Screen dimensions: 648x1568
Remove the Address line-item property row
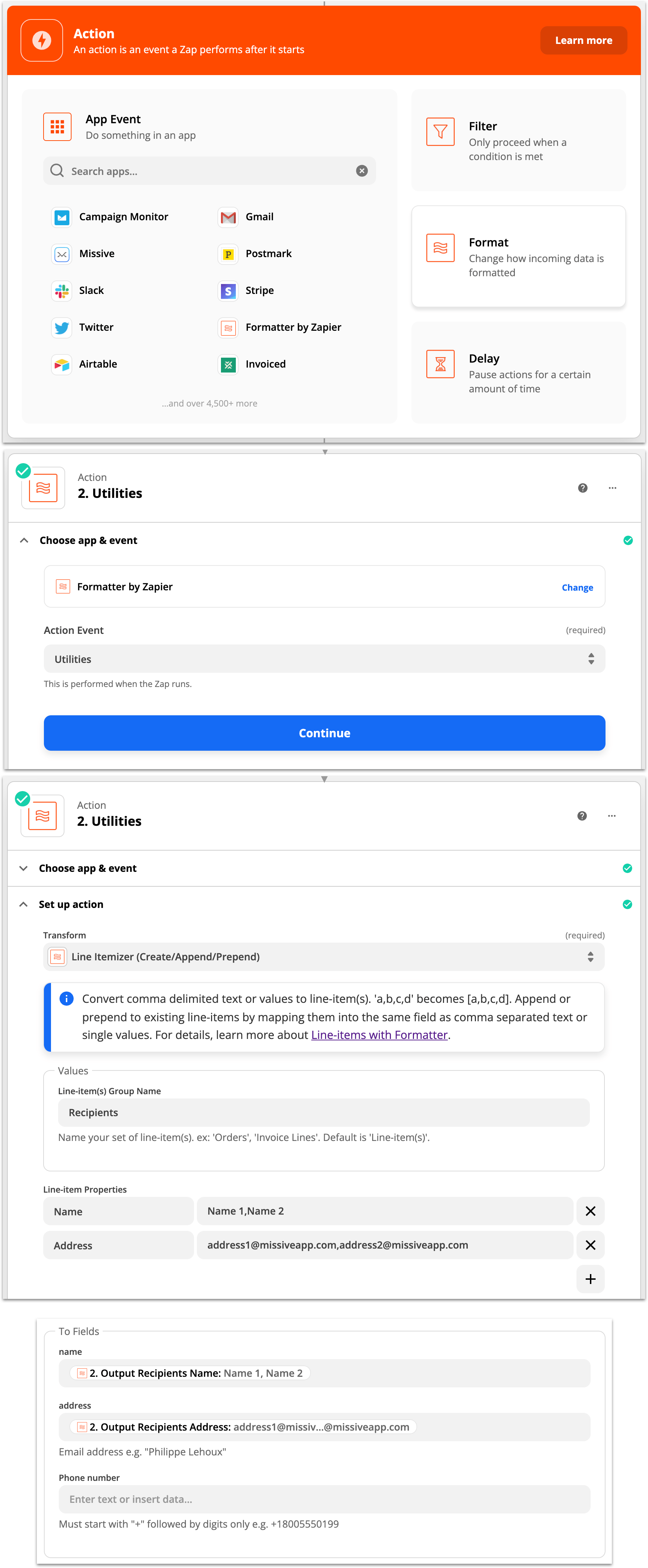pyautogui.click(x=590, y=1245)
